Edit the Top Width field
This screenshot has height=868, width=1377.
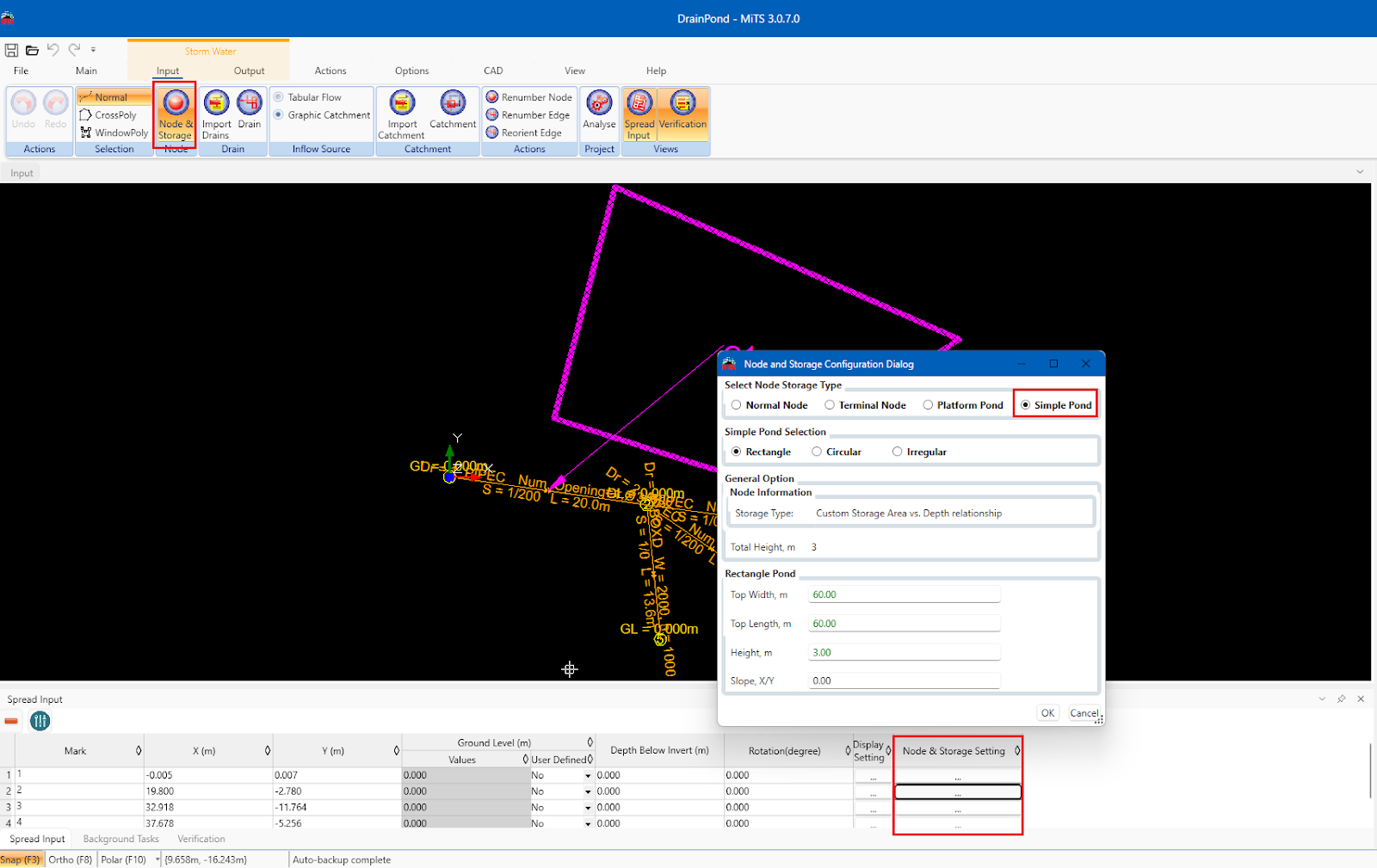905,594
